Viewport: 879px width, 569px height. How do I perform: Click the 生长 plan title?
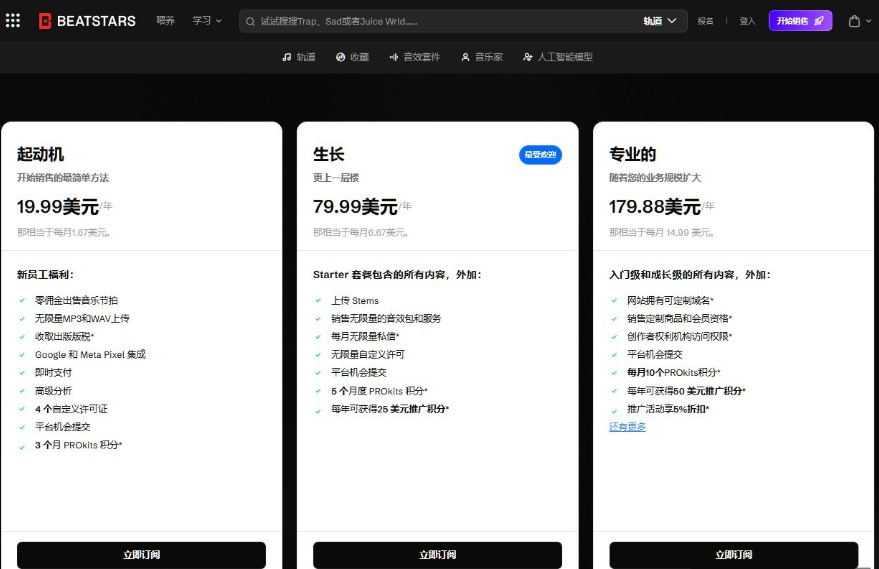[x=329, y=154]
